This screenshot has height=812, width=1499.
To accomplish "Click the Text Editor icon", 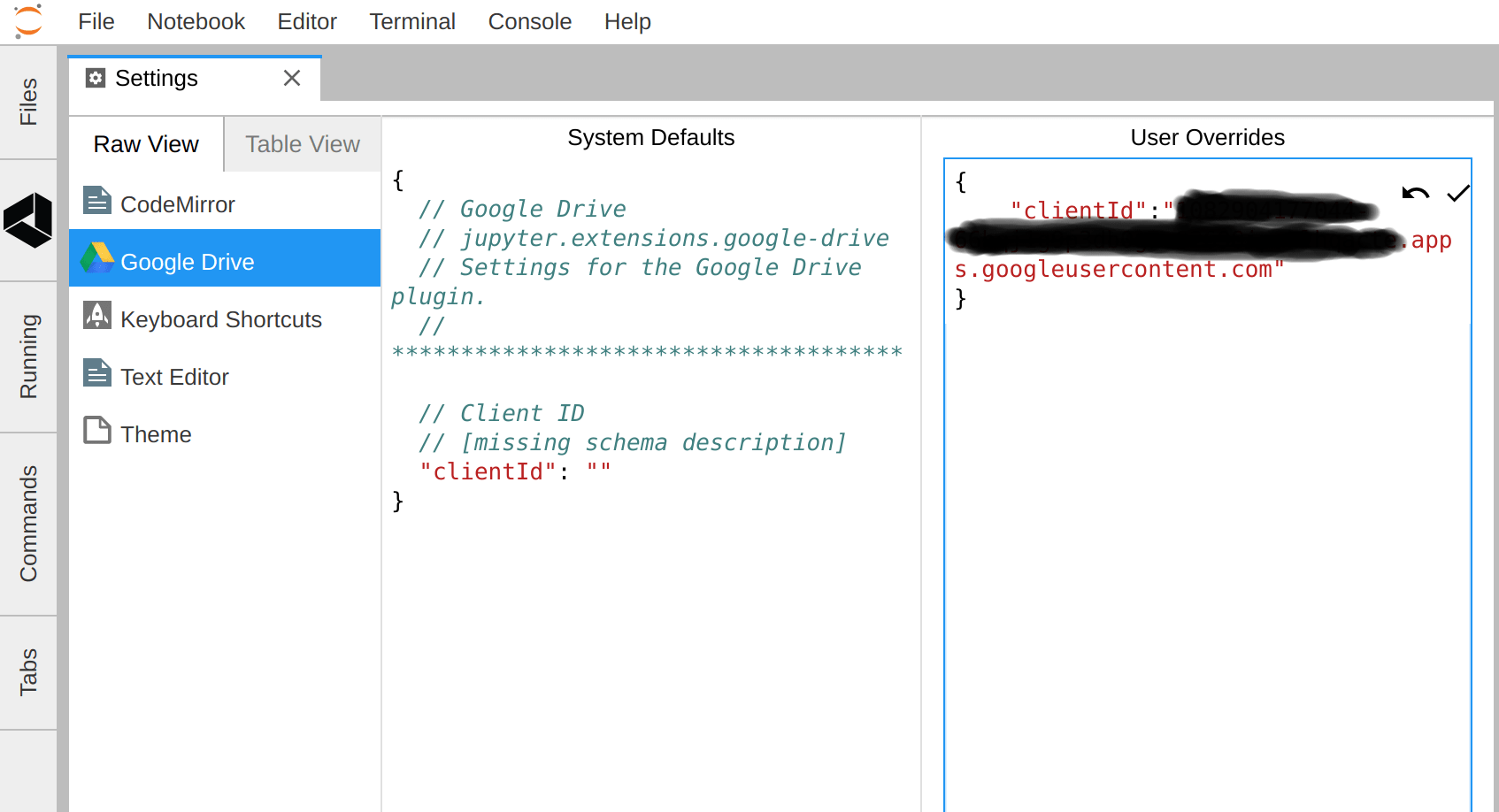I will pyautogui.click(x=96, y=372).
